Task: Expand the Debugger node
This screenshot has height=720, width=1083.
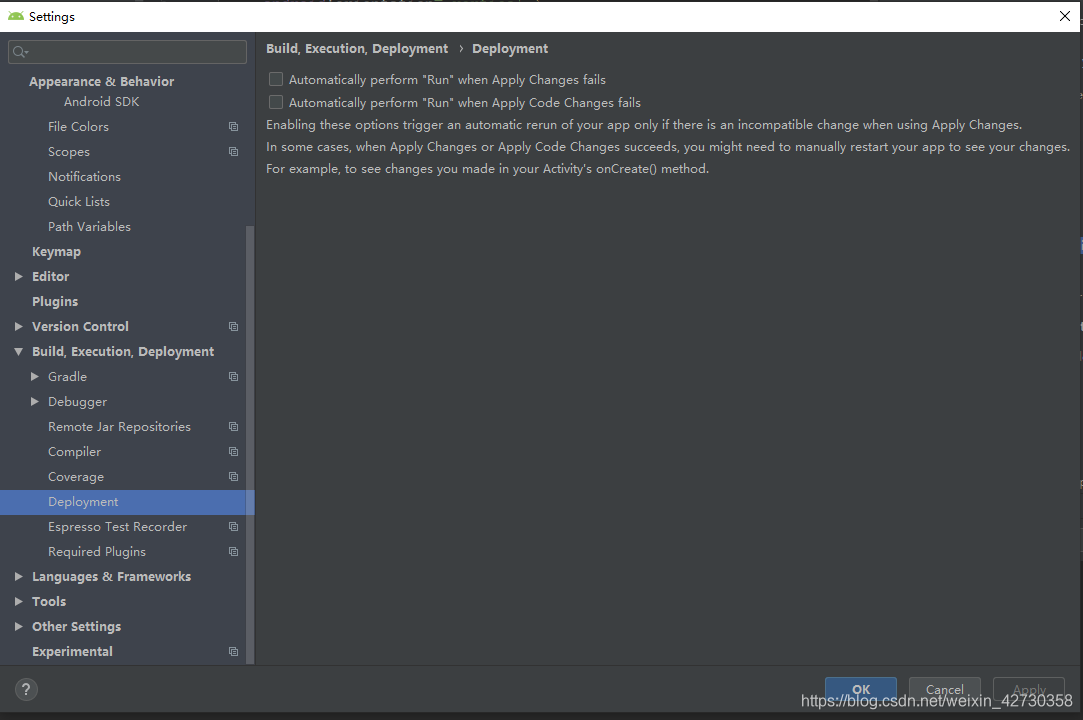Action: pyautogui.click(x=35, y=401)
